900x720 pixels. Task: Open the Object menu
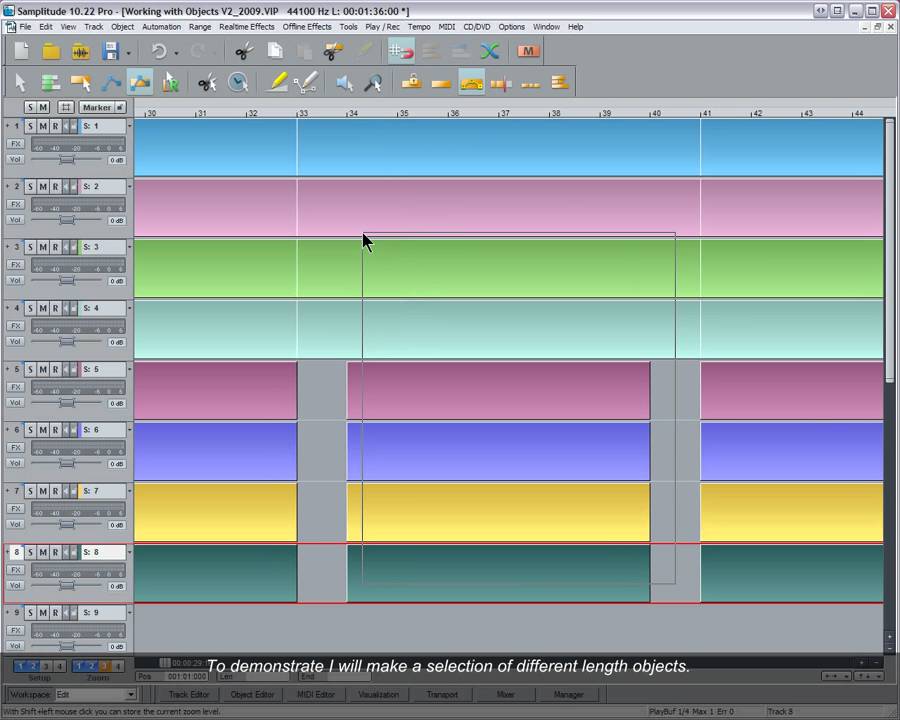(x=122, y=26)
